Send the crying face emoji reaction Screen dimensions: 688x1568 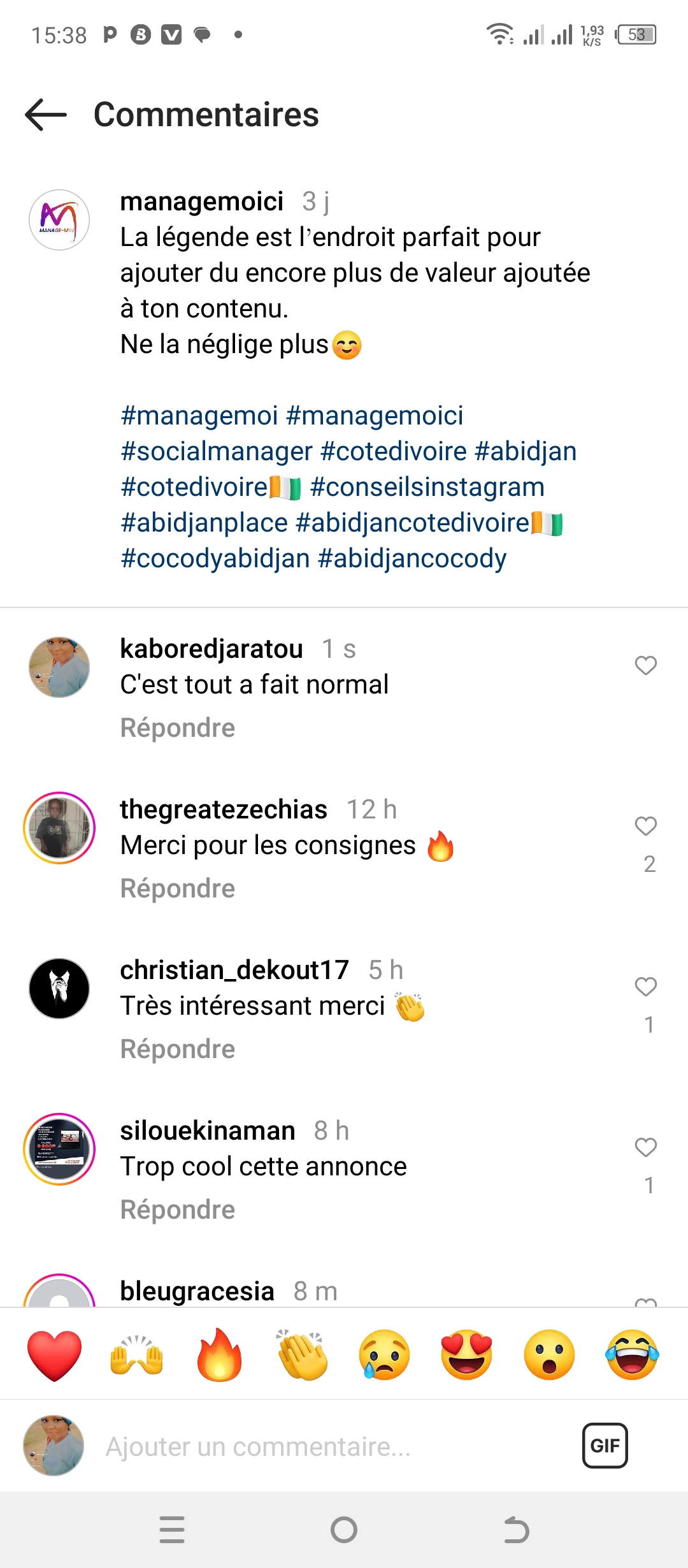(x=384, y=1354)
